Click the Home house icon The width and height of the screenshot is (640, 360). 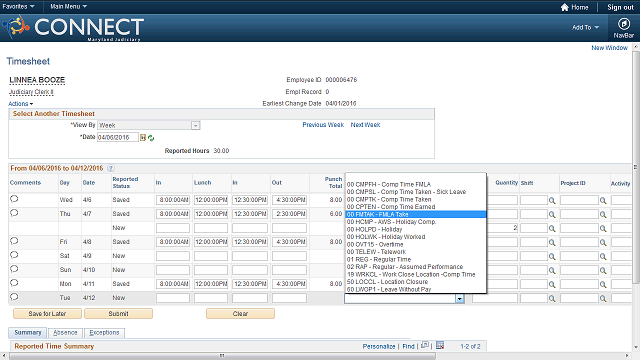tap(564, 7)
